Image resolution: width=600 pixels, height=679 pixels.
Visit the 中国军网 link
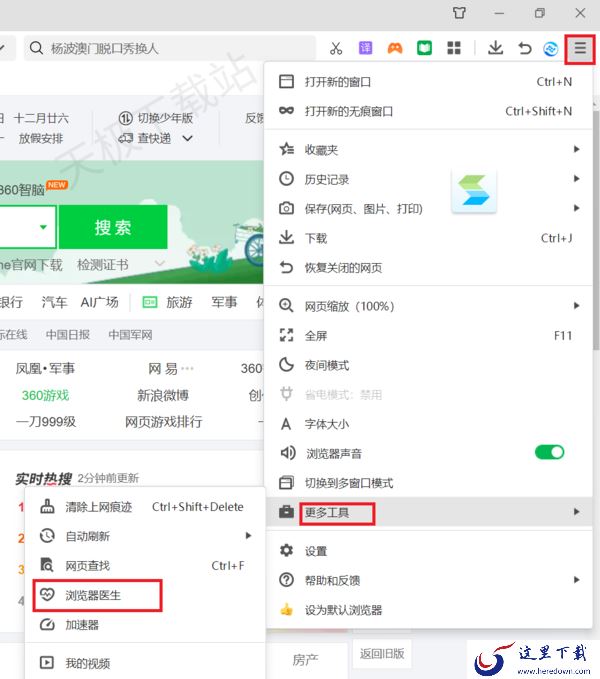pos(130,335)
